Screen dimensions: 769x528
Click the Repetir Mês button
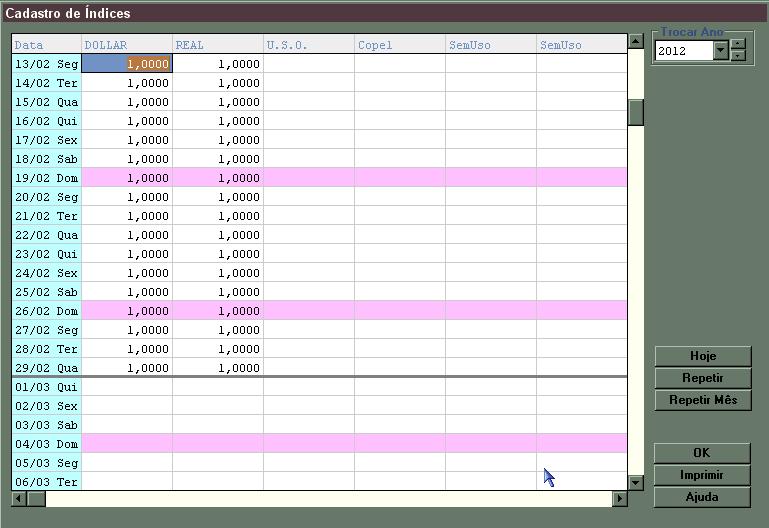click(703, 400)
